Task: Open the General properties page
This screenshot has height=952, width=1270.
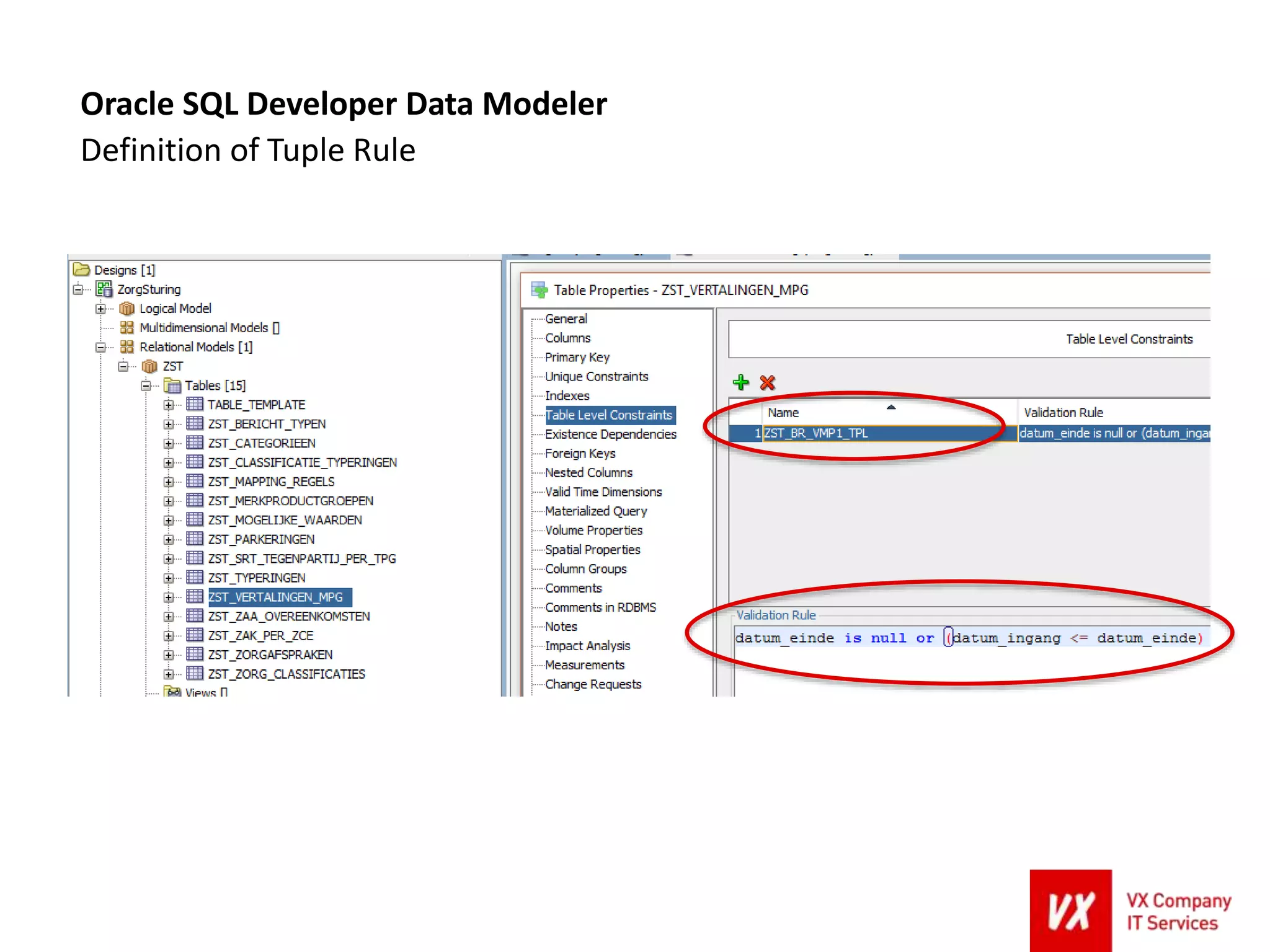Action: point(566,319)
